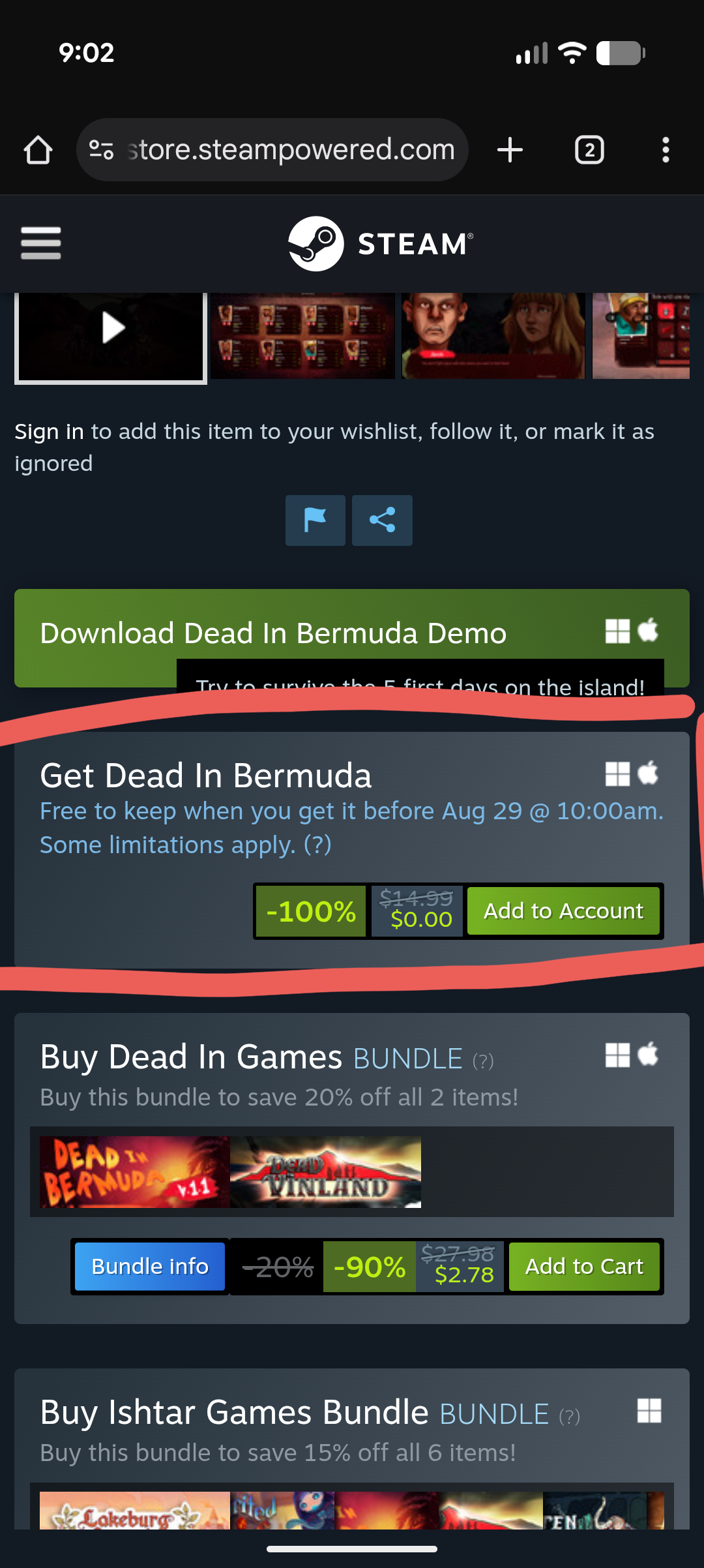Viewport: 704px width, 1568px height.
Task: Tap the Steam logo in header
Action: 381,243
